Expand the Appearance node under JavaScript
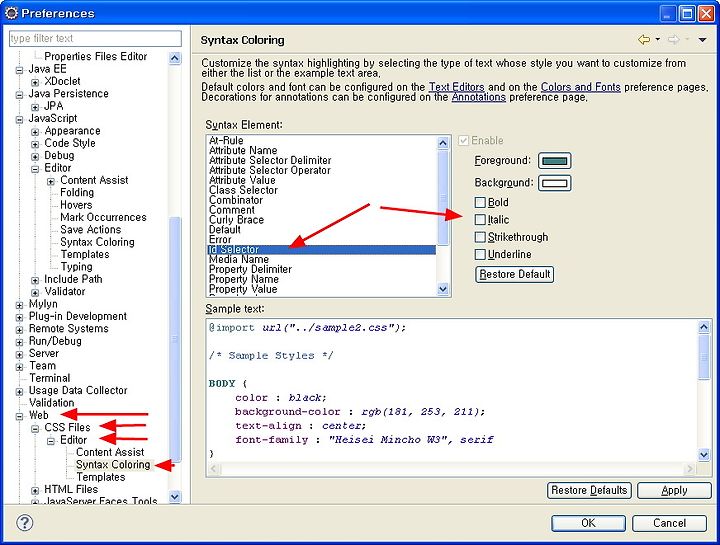 tap(35, 132)
